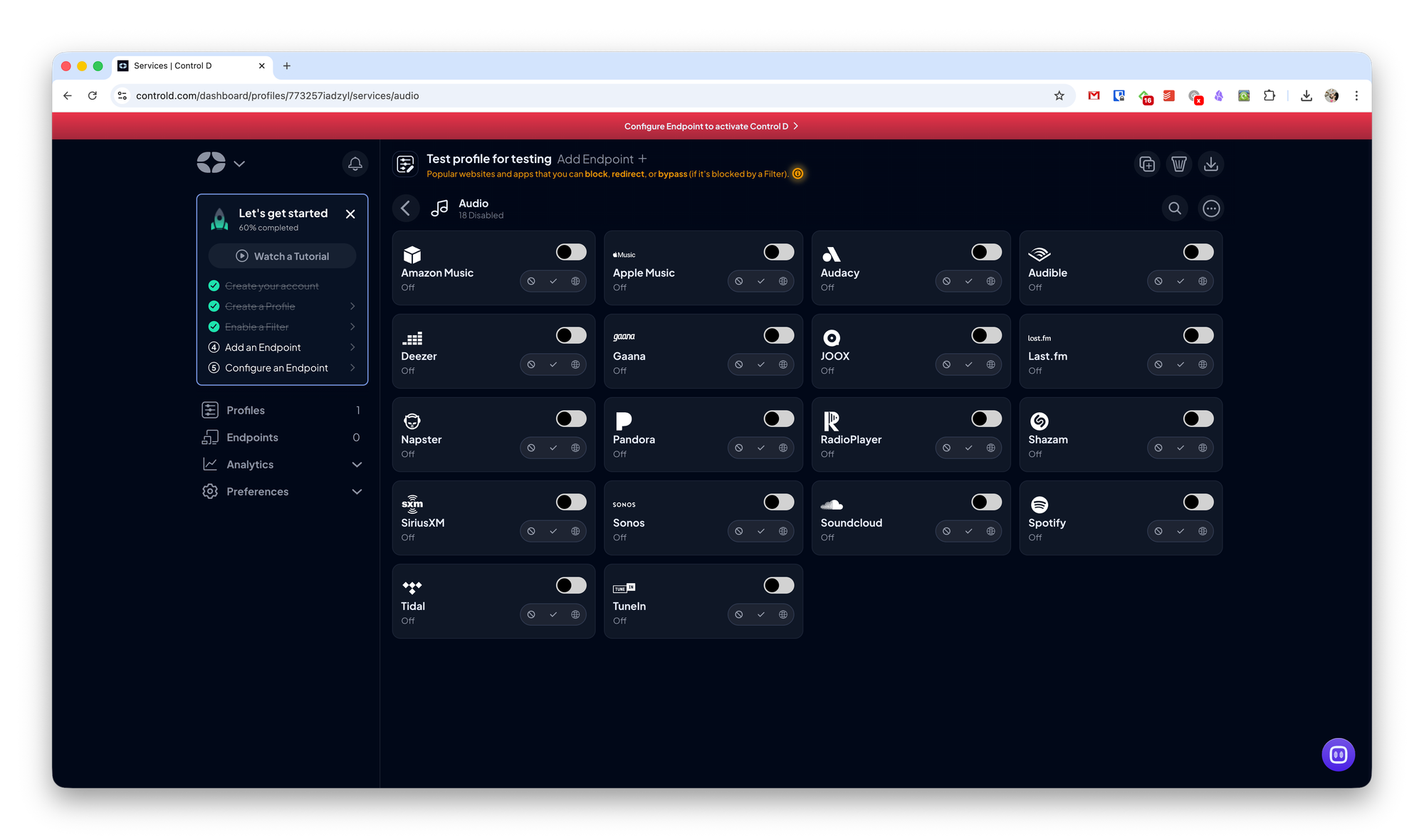The image size is (1424, 840).
Task: Turn on the Deezer toggle
Action: [x=571, y=335]
